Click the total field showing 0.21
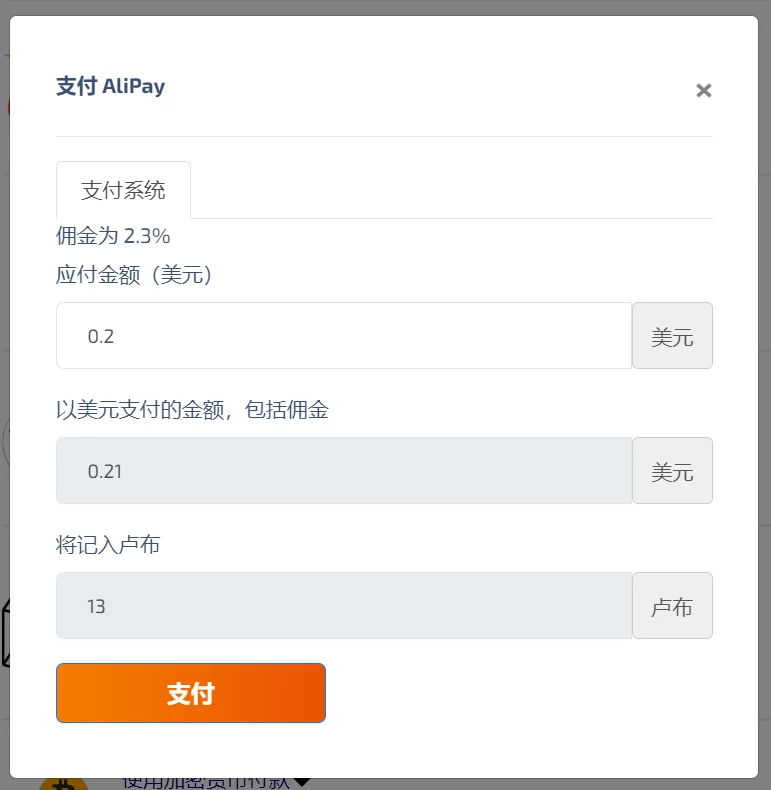Image resolution: width=771 pixels, height=790 pixels. point(344,471)
